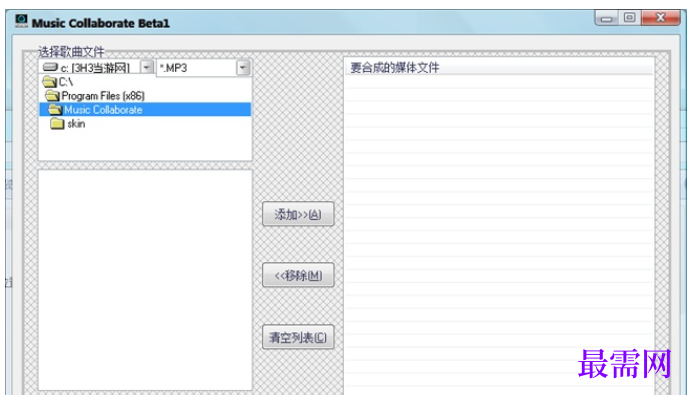Click the Music Collaborate app icon in title bar
The width and height of the screenshot is (690, 395).
[21, 21]
